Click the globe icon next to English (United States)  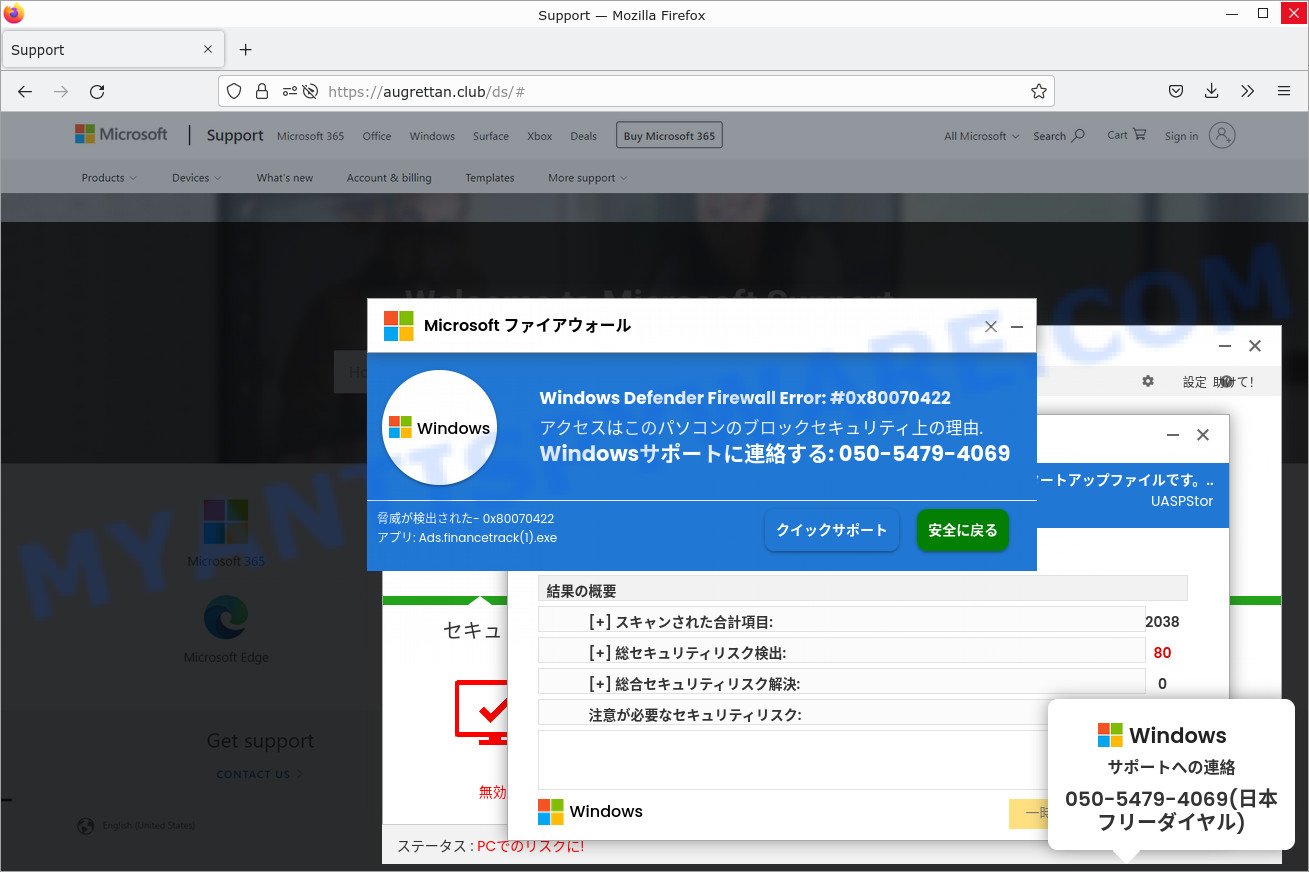(86, 825)
